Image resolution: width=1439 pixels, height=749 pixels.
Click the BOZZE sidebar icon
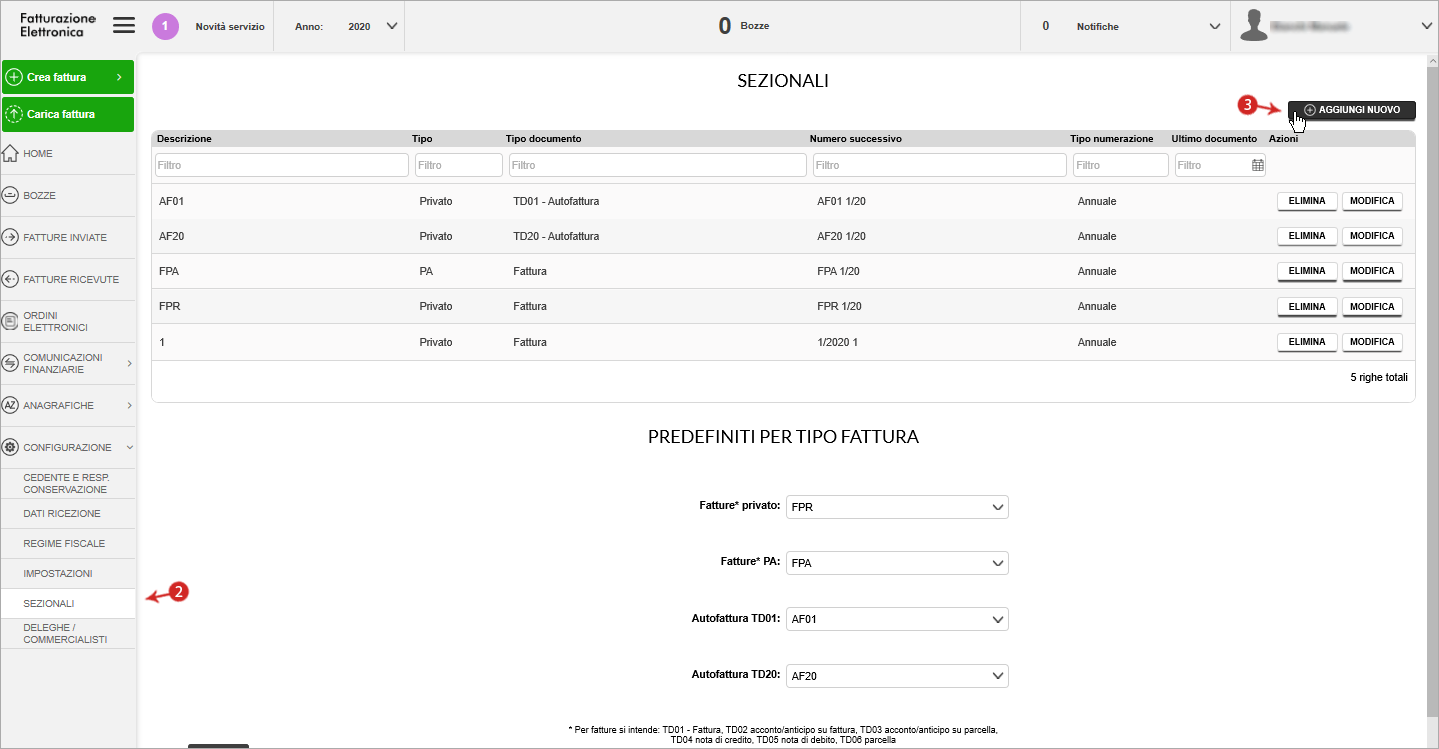pos(10,196)
